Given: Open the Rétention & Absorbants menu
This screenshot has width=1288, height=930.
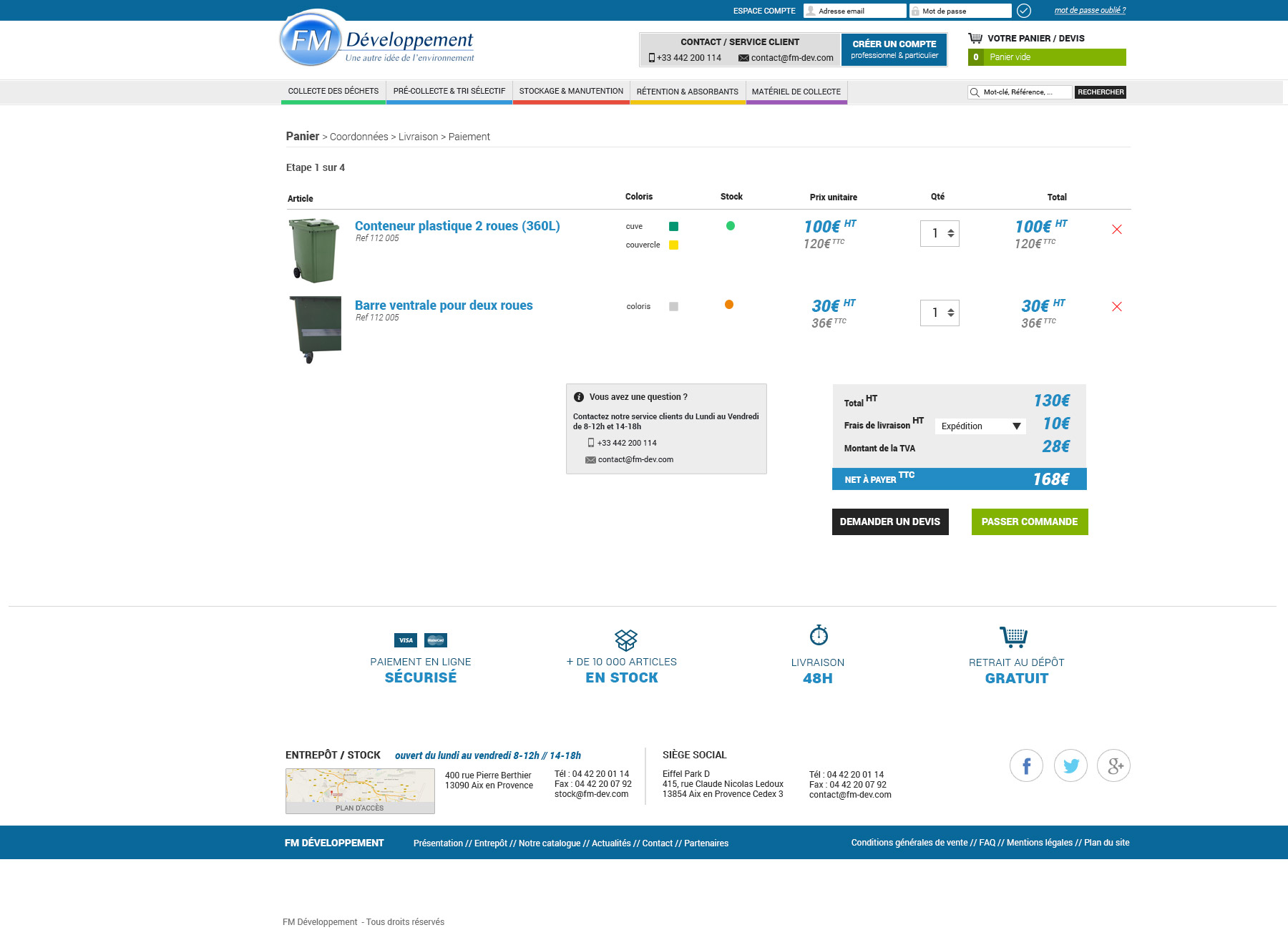Looking at the screenshot, I should pyautogui.click(x=687, y=92).
